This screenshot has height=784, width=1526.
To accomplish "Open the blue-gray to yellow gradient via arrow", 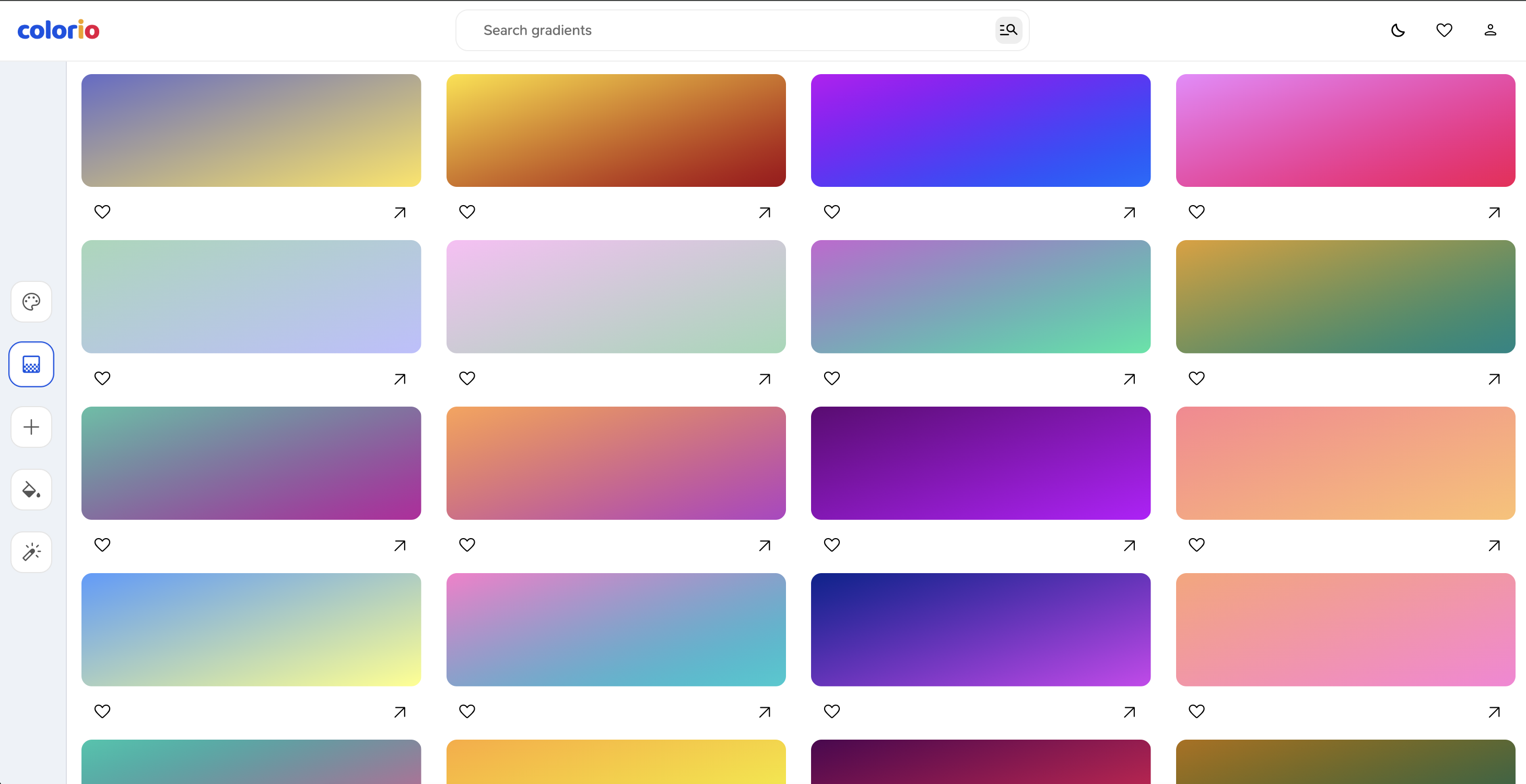I will click(x=400, y=212).
